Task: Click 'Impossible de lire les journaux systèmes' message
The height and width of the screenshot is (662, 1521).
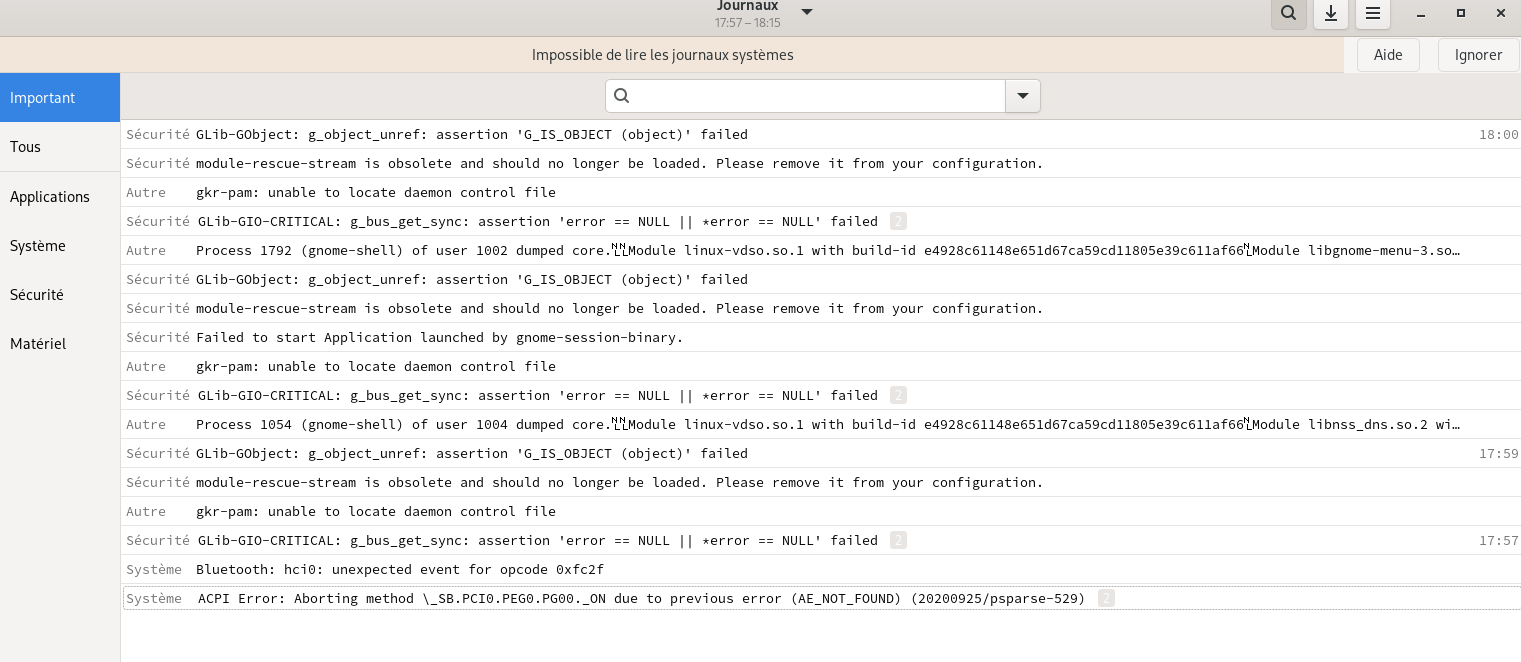Action: click(x=662, y=55)
